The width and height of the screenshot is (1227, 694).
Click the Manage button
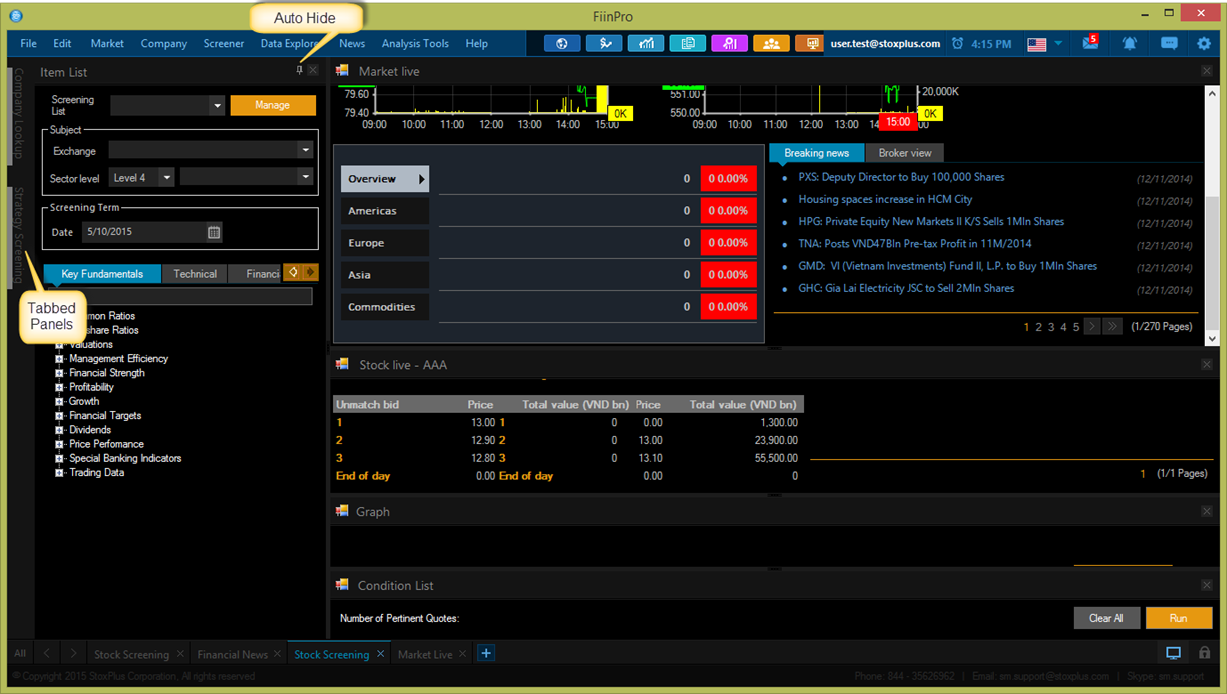(x=273, y=105)
